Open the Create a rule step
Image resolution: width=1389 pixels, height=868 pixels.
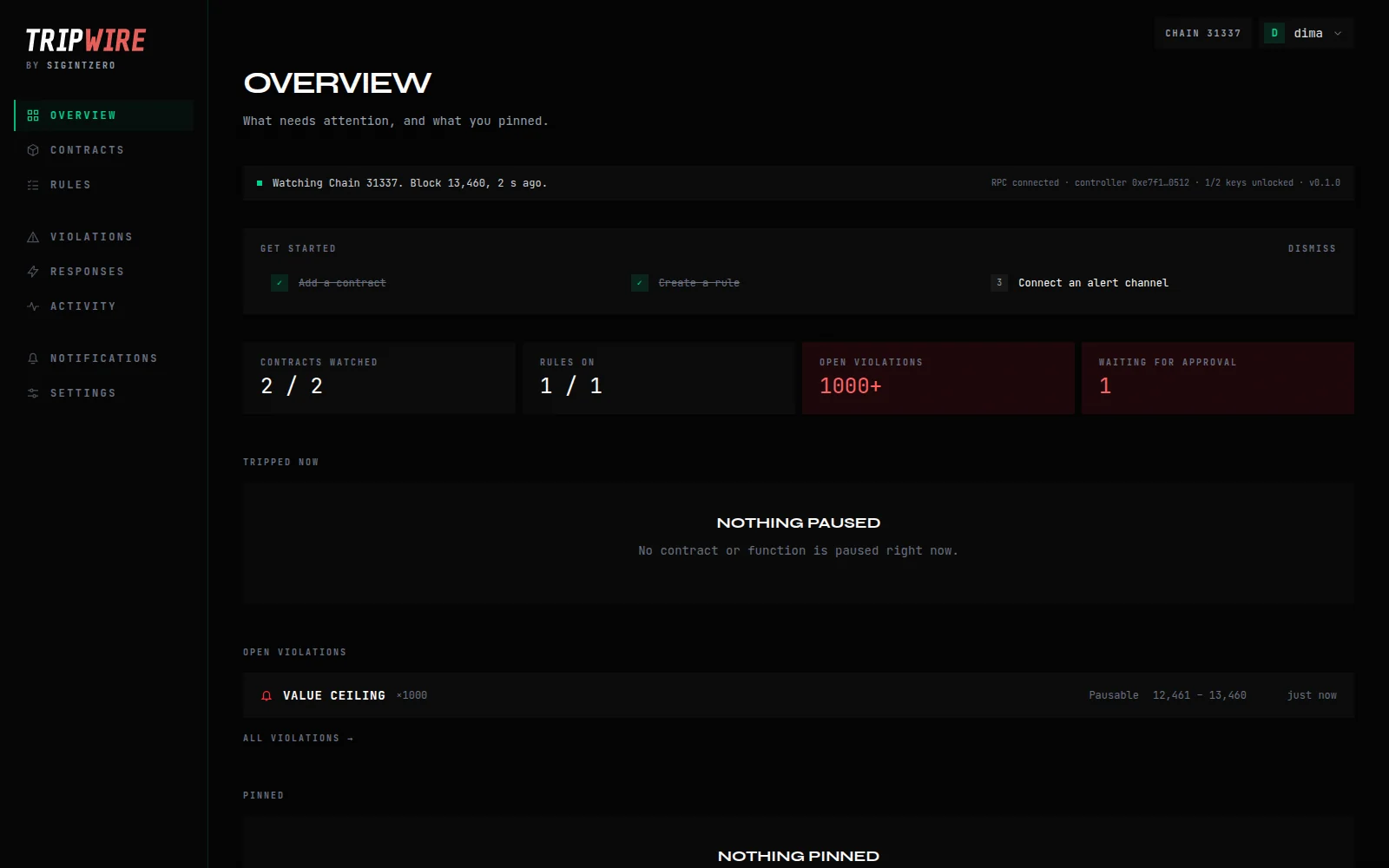[699, 283]
